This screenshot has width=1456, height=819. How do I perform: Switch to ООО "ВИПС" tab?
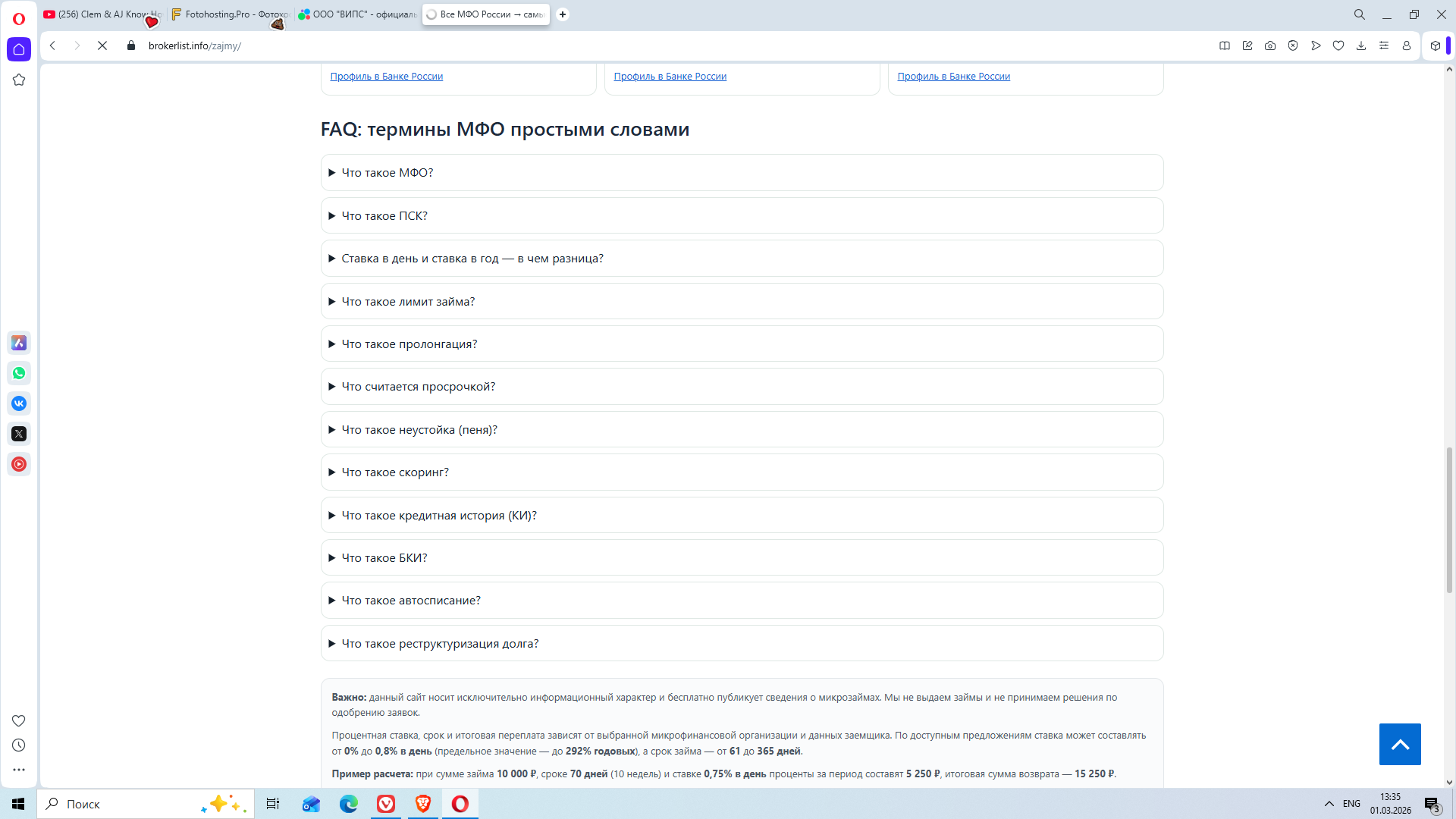click(358, 14)
